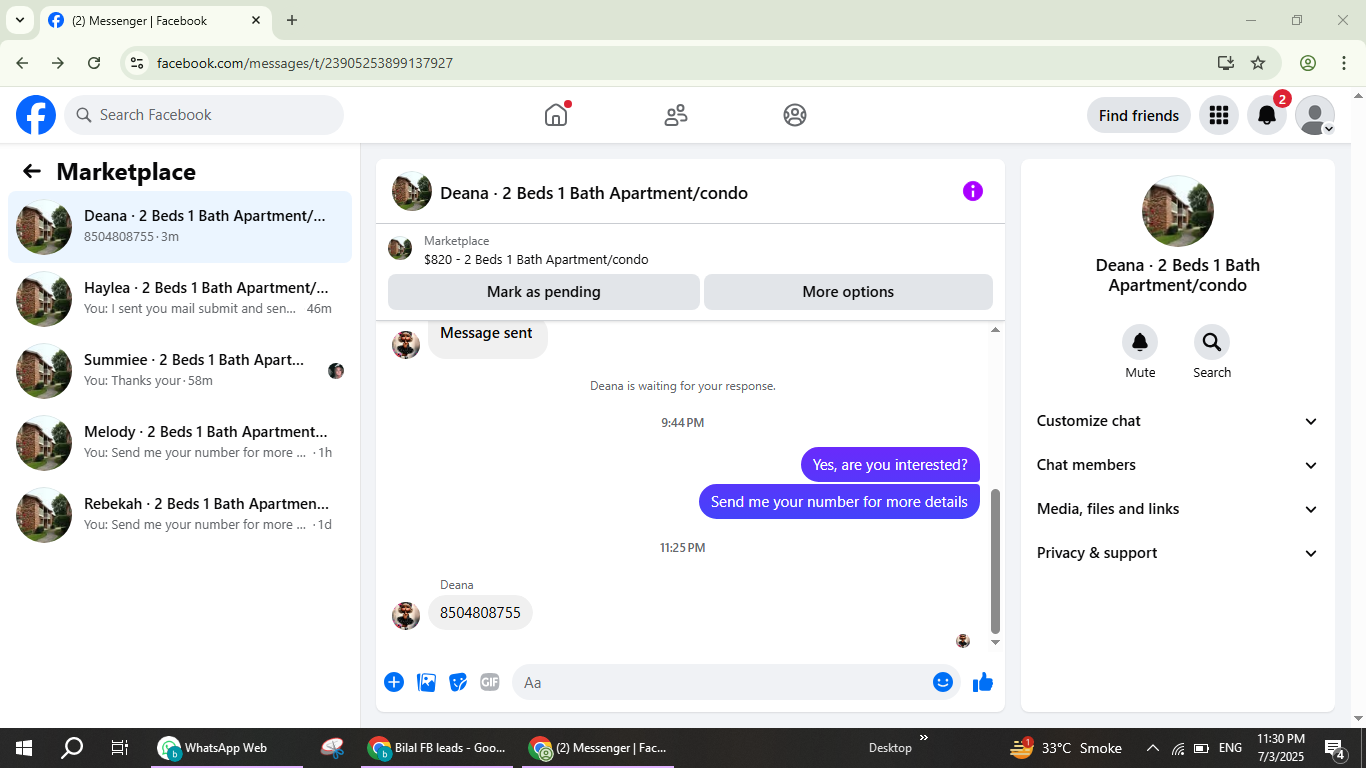Open the Facebook logo home link
Screen dimensions: 1366x768
tap(36, 115)
